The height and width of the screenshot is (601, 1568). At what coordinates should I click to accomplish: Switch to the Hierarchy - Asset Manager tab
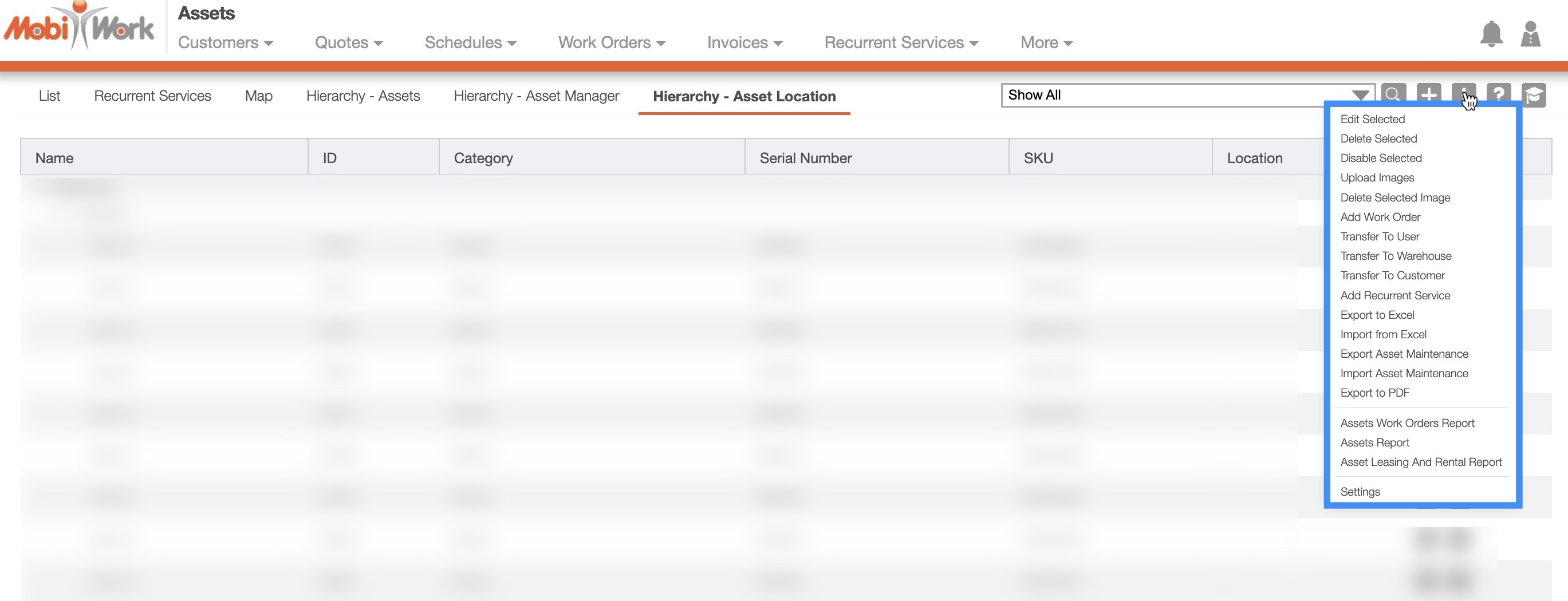click(x=535, y=96)
